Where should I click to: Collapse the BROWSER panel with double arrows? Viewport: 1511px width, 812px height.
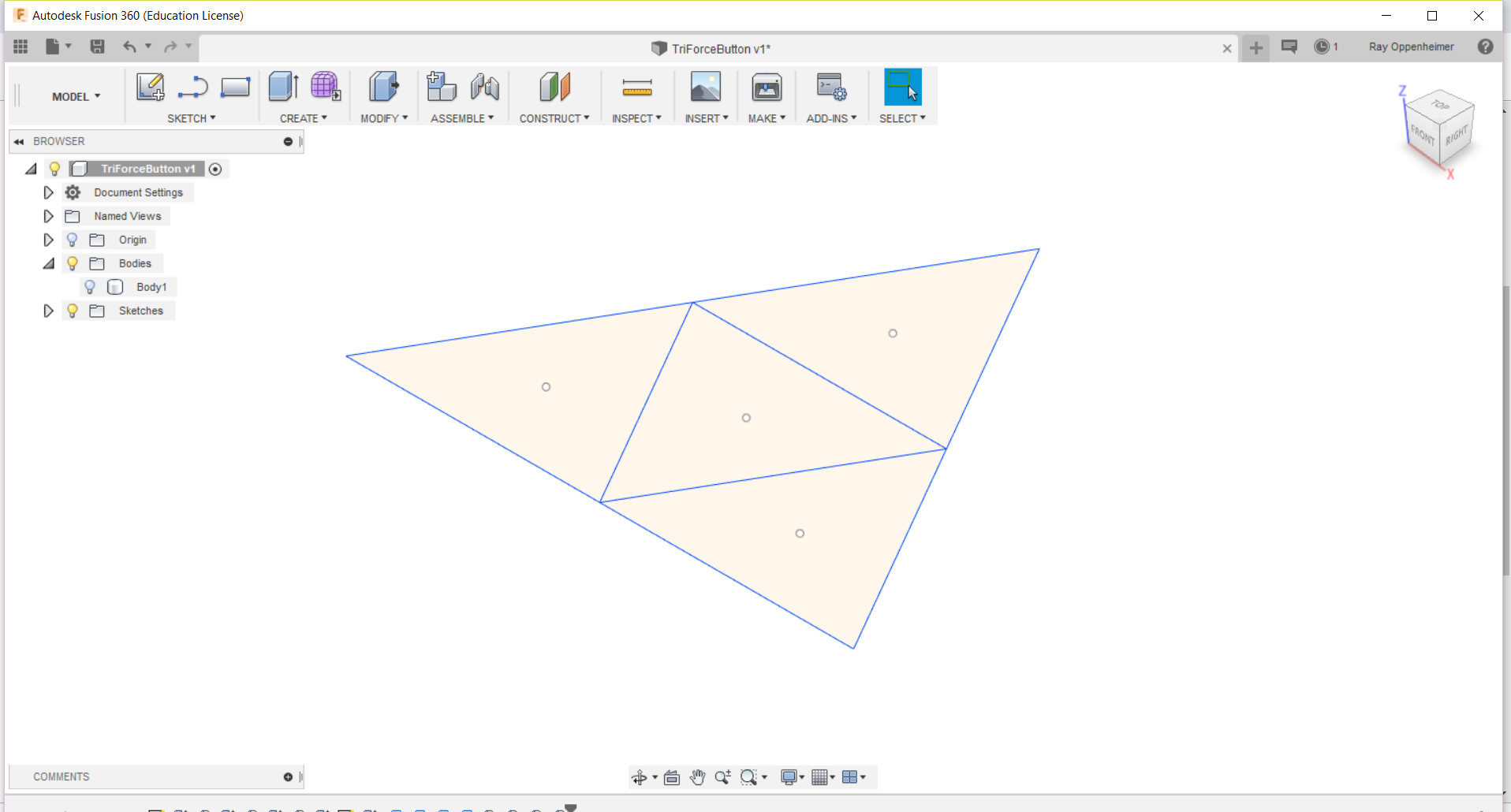(19, 142)
